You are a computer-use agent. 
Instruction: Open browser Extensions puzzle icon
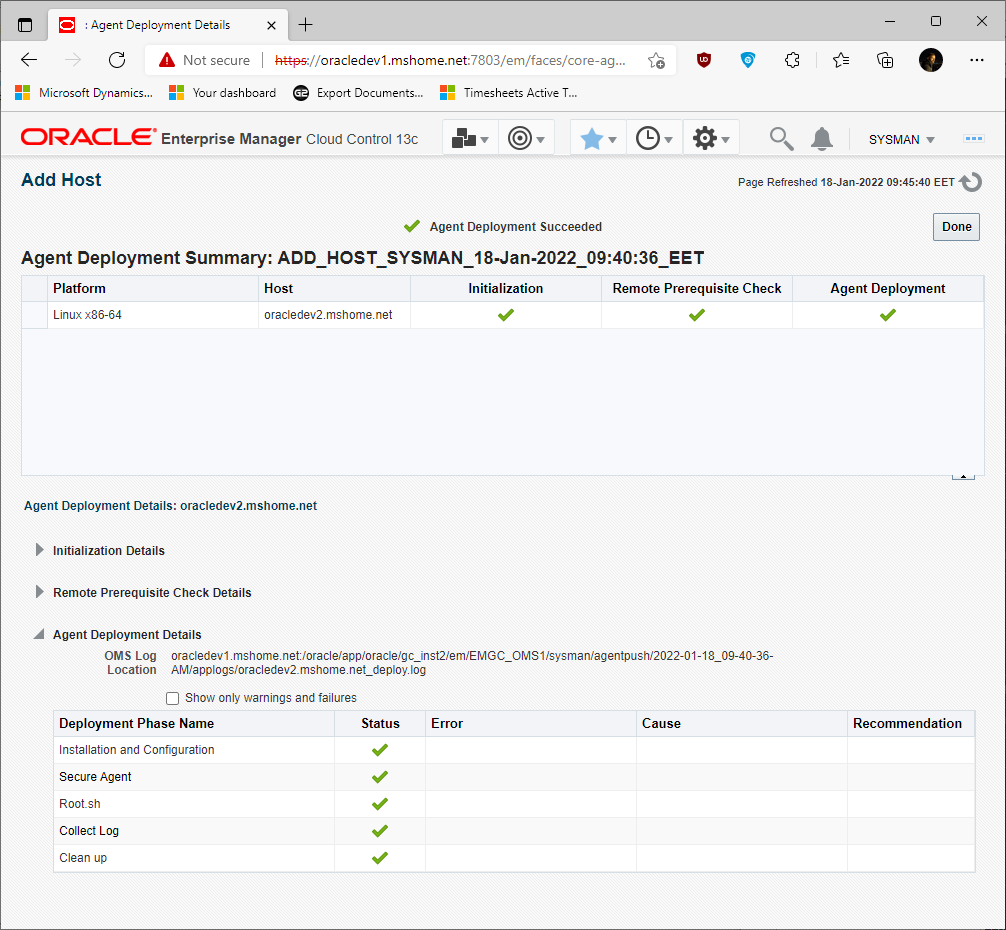(792, 60)
